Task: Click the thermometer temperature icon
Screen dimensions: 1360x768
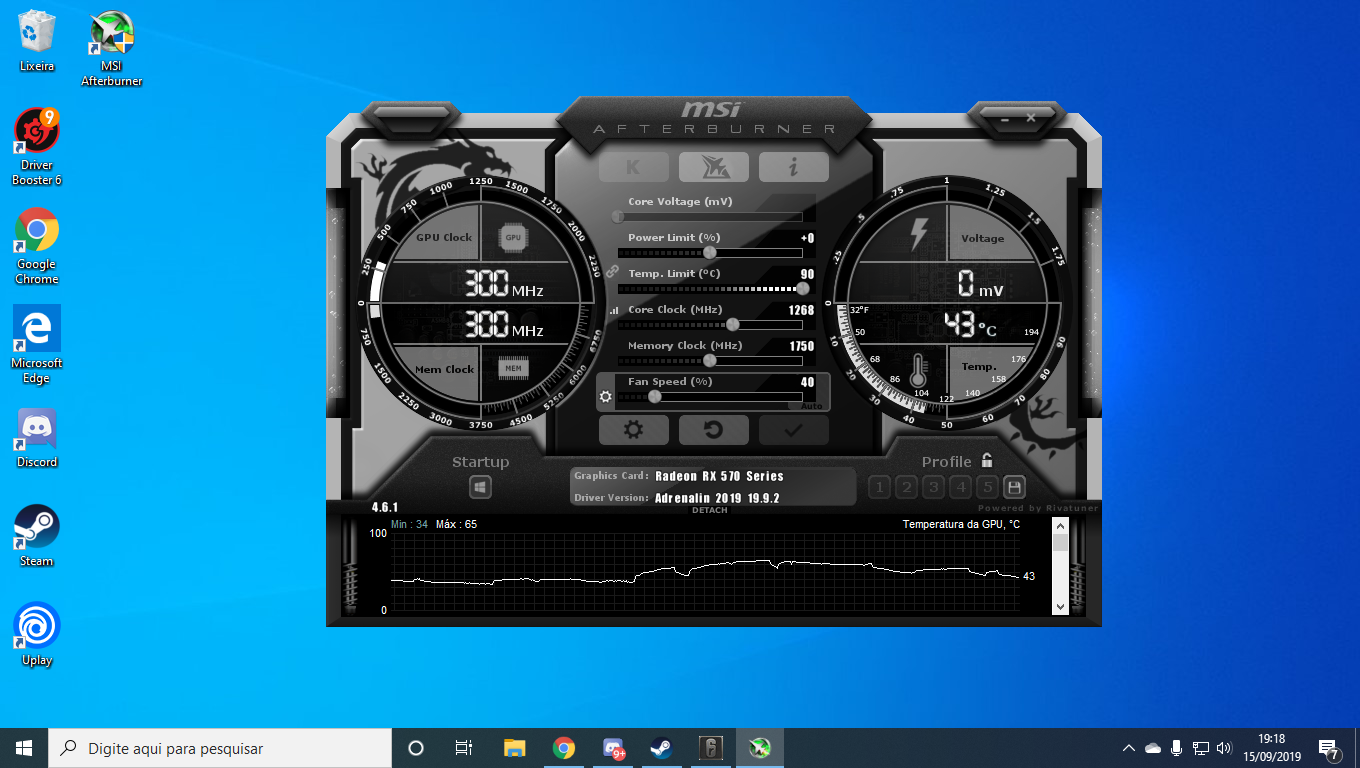Action: point(919,371)
